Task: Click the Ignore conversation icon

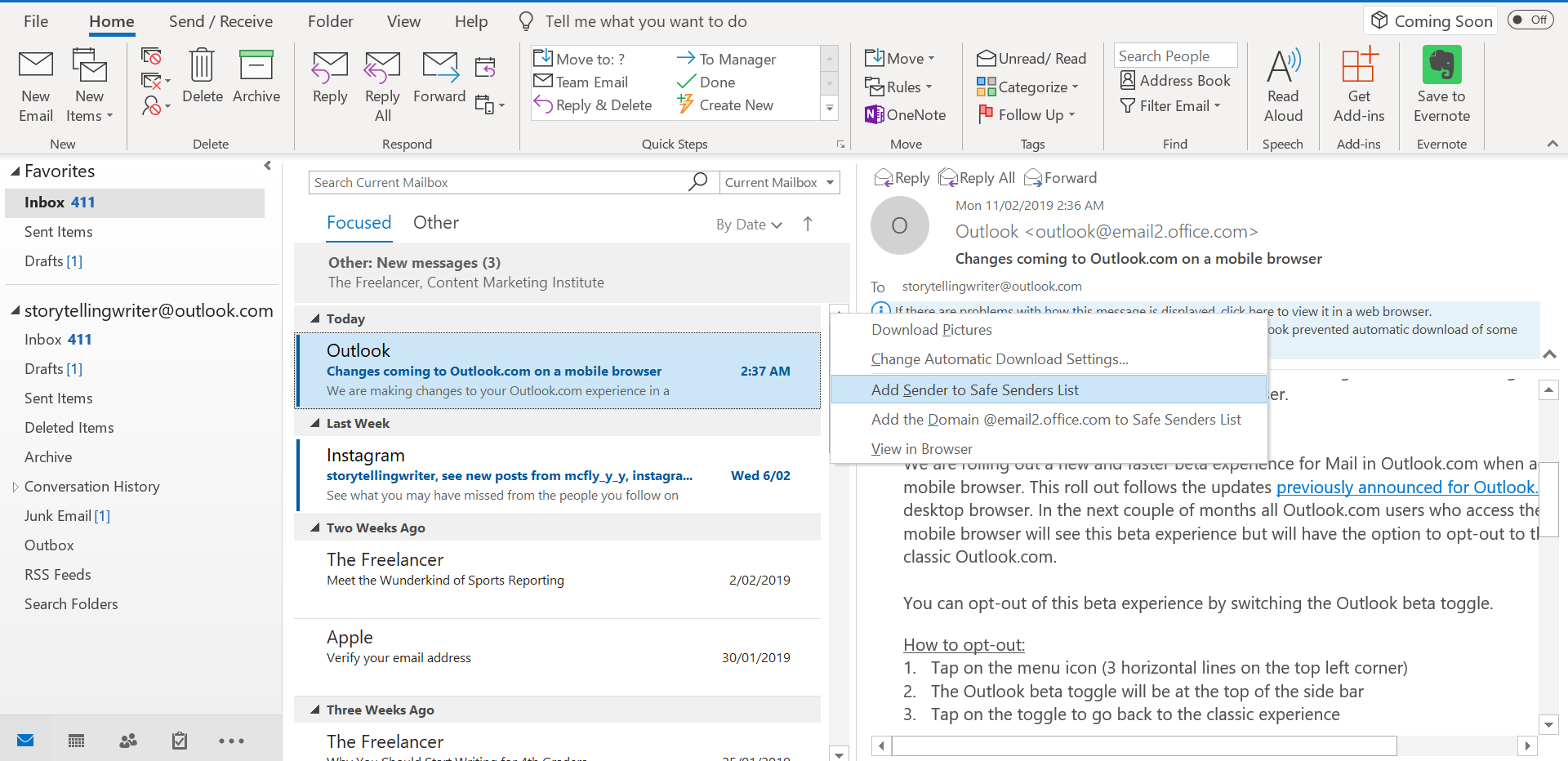Action: click(151, 56)
